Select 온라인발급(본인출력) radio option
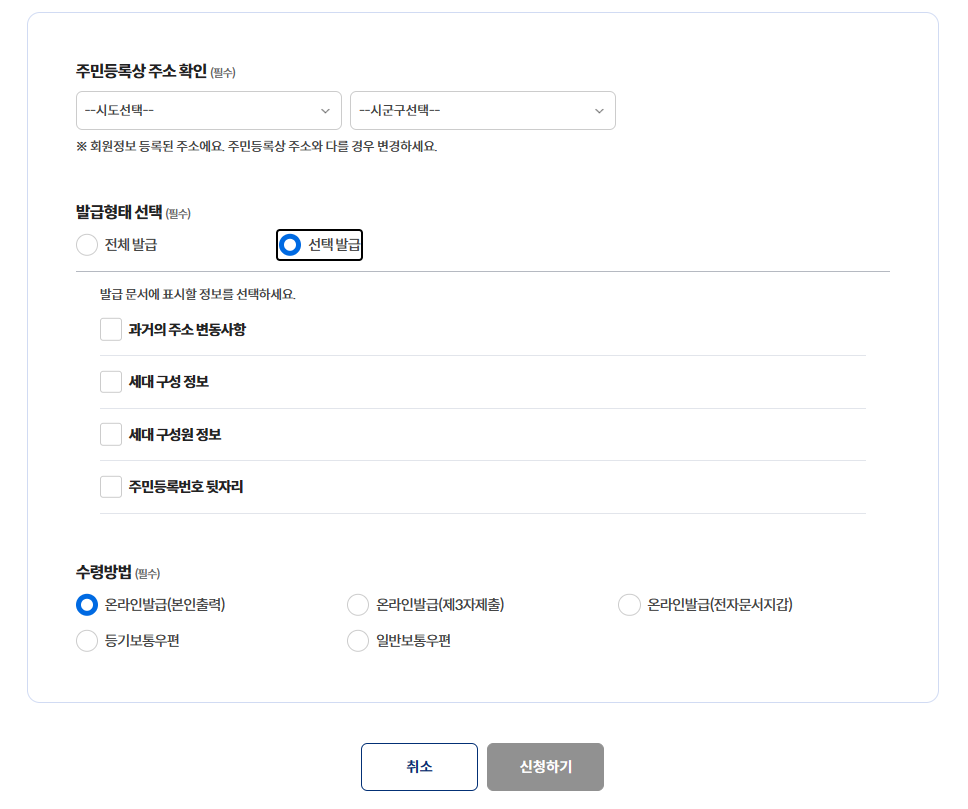Viewport: 968px width, 809px height. (87, 605)
